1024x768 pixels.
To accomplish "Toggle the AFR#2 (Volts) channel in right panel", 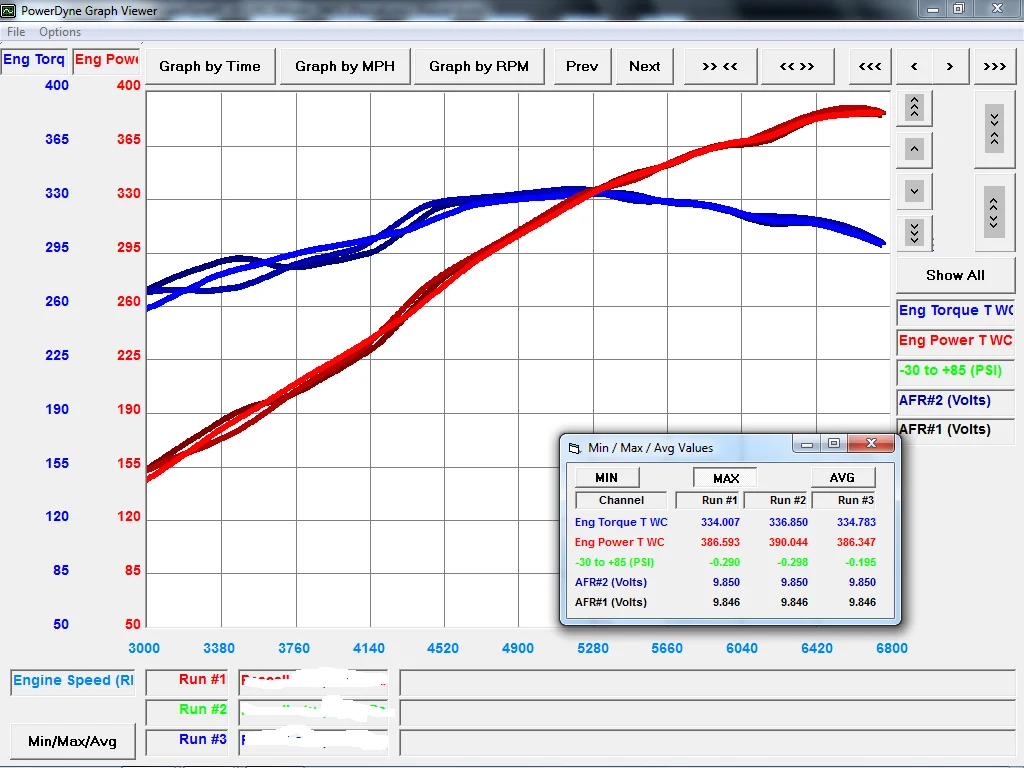I will pyautogui.click(x=955, y=401).
